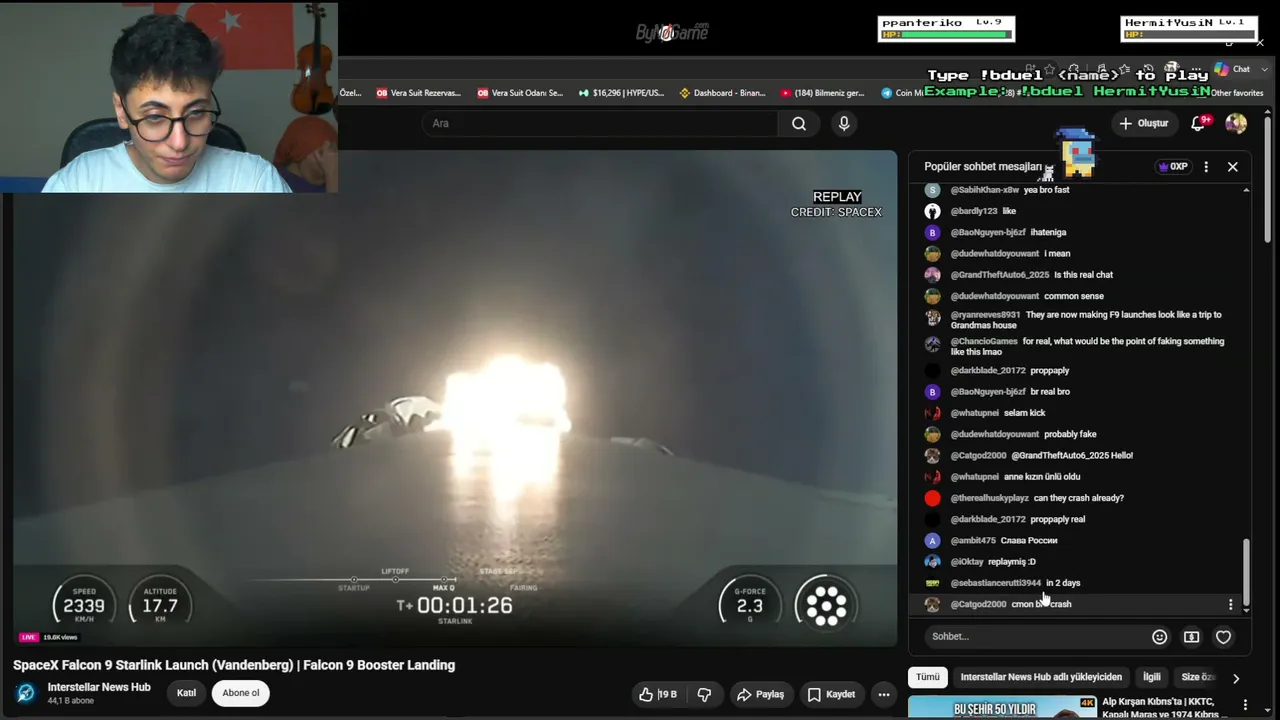This screenshot has height=720, width=1280.
Task: Select the Tümü filter chip
Action: [x=928, y=677]
